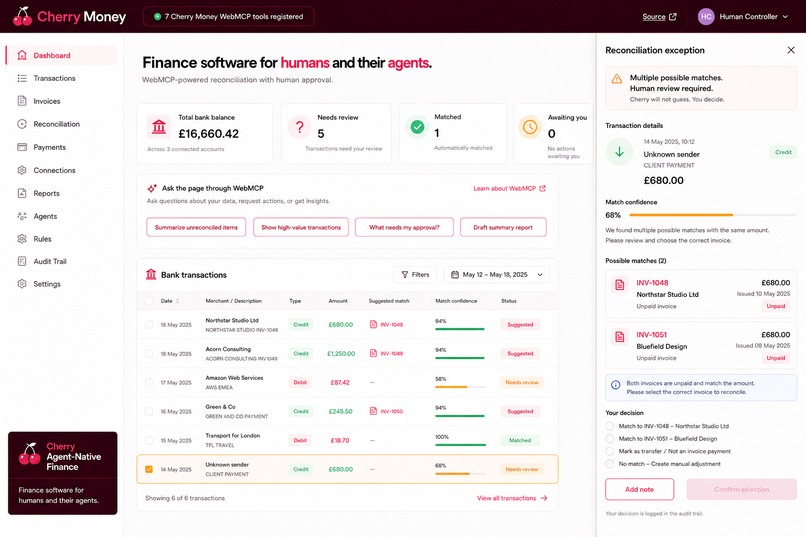This screenshot has width=806, height=537.
Task: Select No match – Create manual adjustment radio
Action: [x=610, y=464]
